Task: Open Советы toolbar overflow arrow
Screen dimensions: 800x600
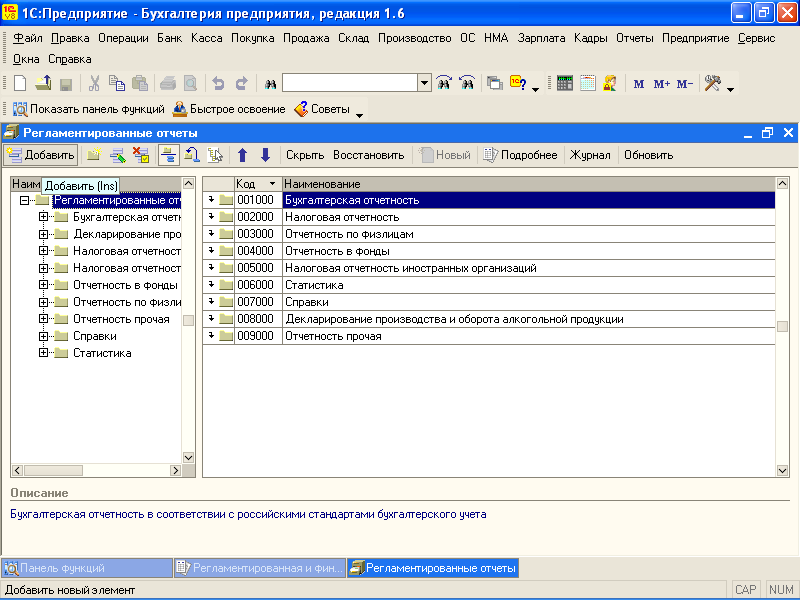Action: [x=359, y=115]
